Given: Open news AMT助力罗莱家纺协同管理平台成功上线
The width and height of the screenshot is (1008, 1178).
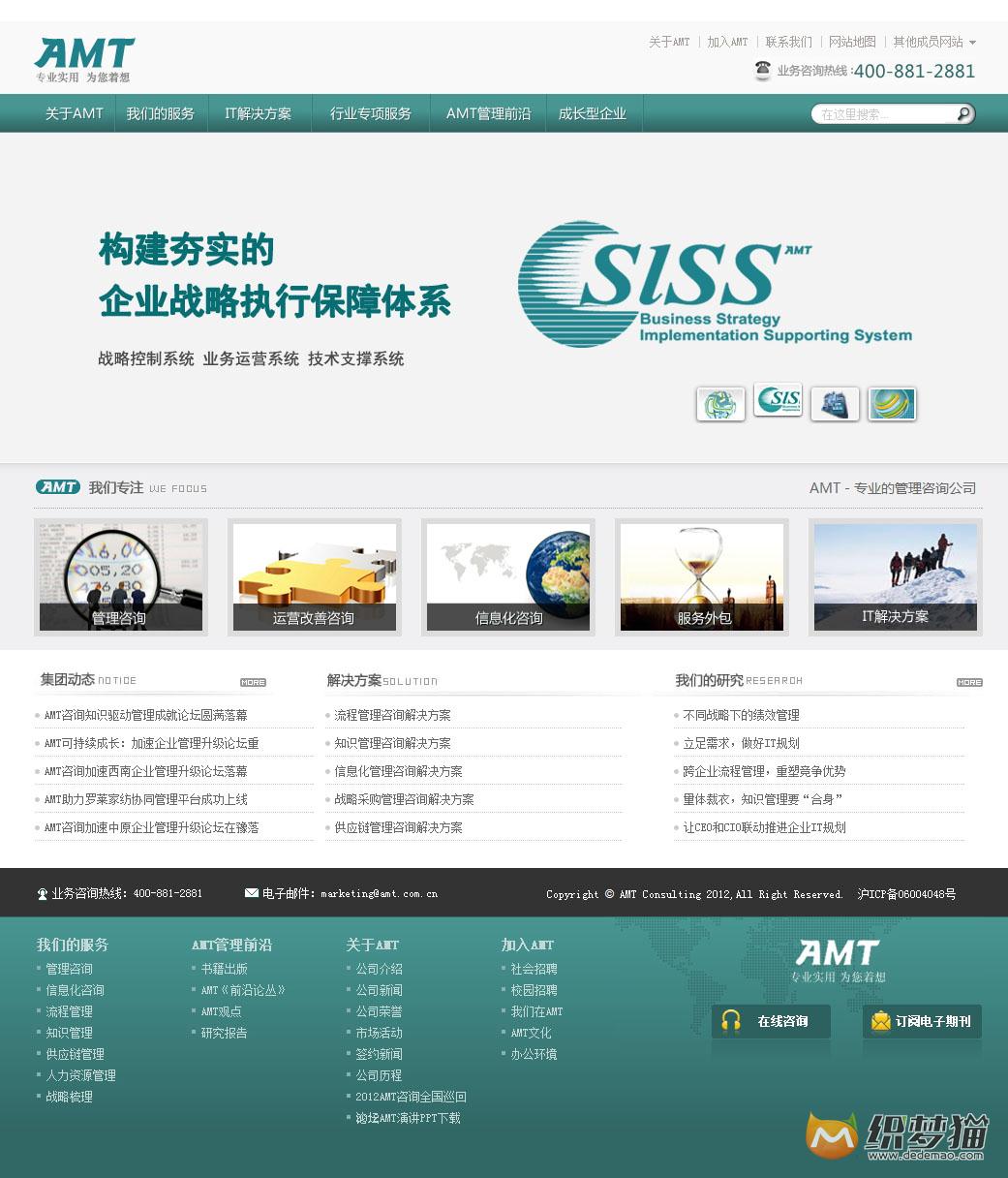Looking at the screenshot, I should point(146,799).
